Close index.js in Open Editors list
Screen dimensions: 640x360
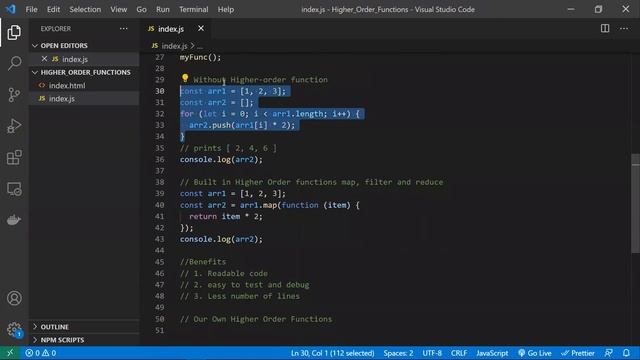44,59
